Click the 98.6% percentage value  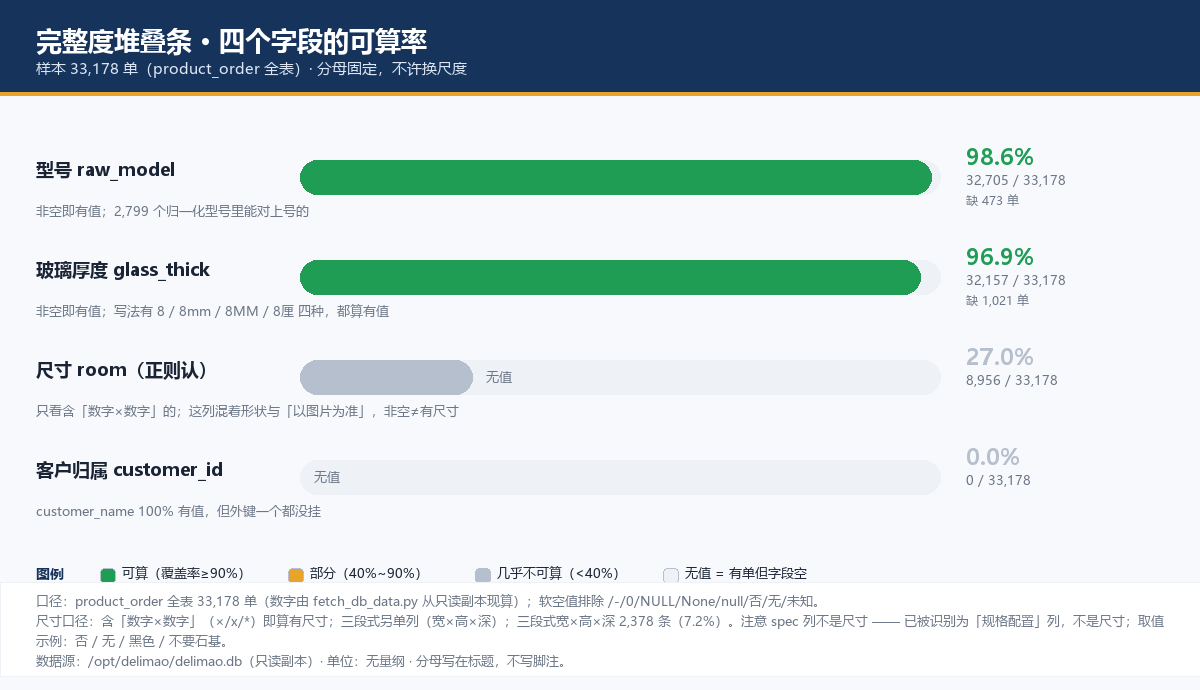(x=1000, y=157)
